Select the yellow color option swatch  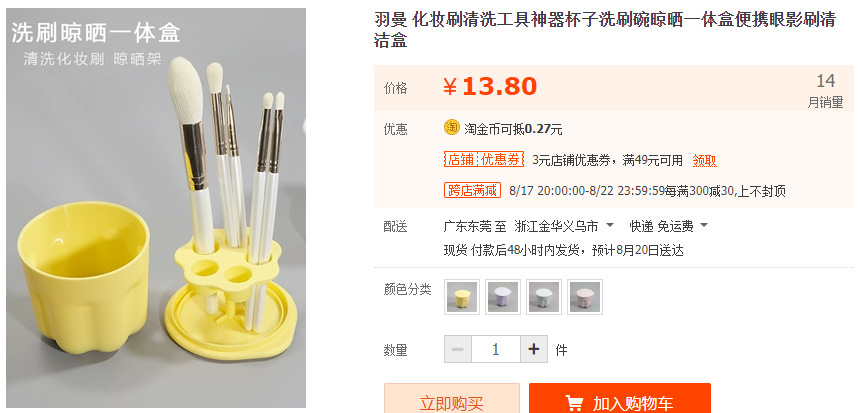(462, 297)
